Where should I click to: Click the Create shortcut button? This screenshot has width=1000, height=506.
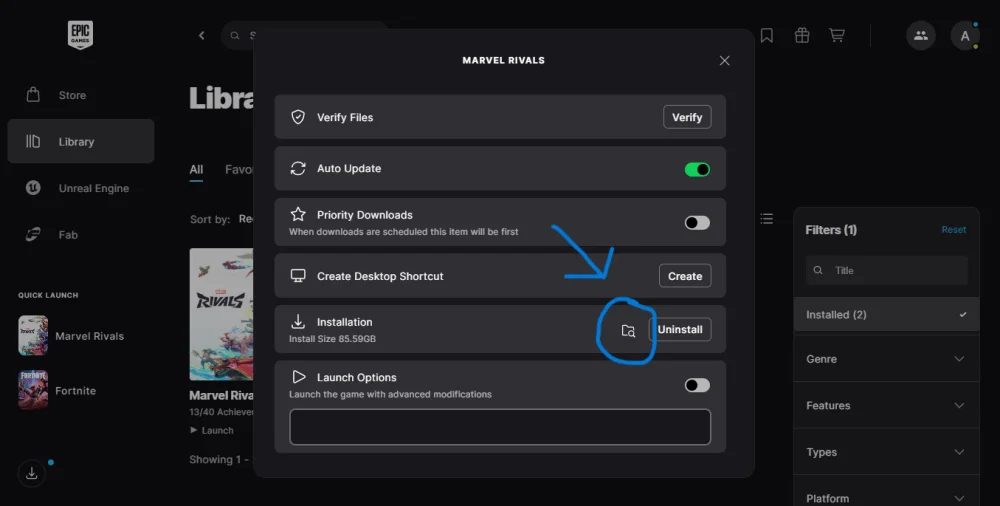coord(685,276)
